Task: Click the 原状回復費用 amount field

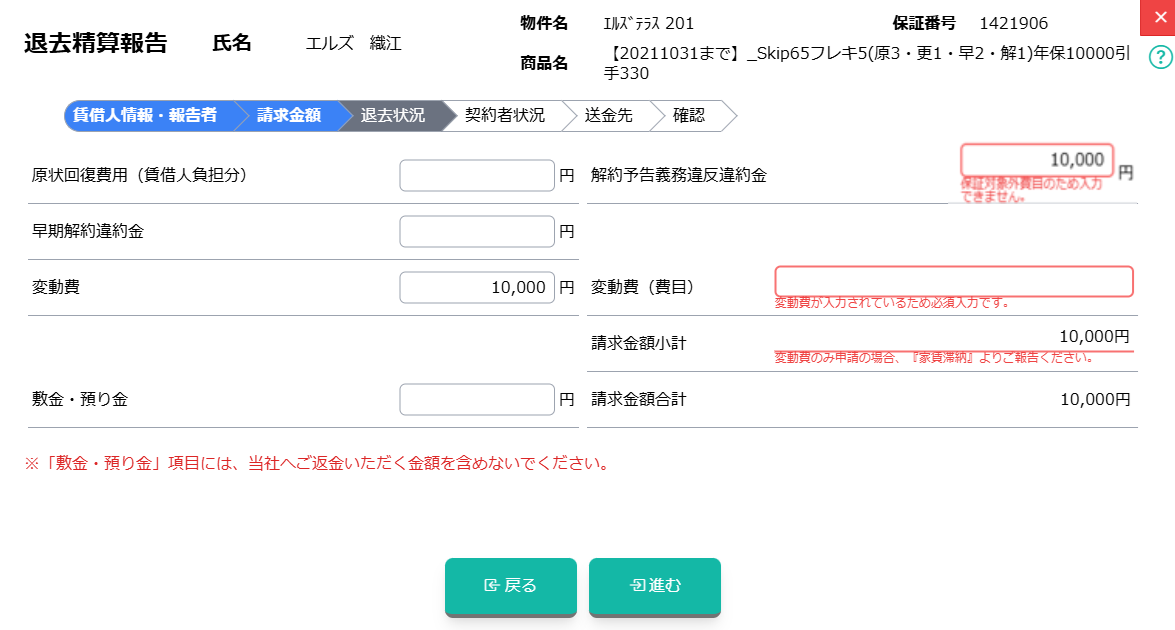Action: click(477, 175)
